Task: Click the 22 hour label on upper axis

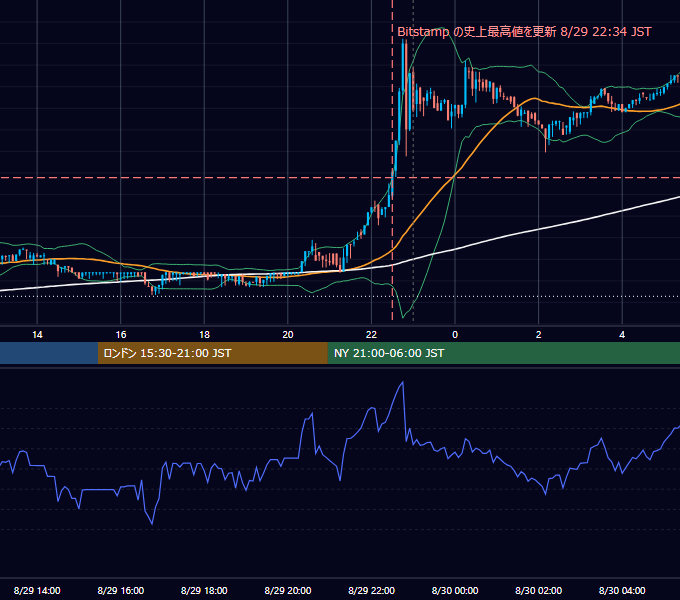Action: pos(371,335)
